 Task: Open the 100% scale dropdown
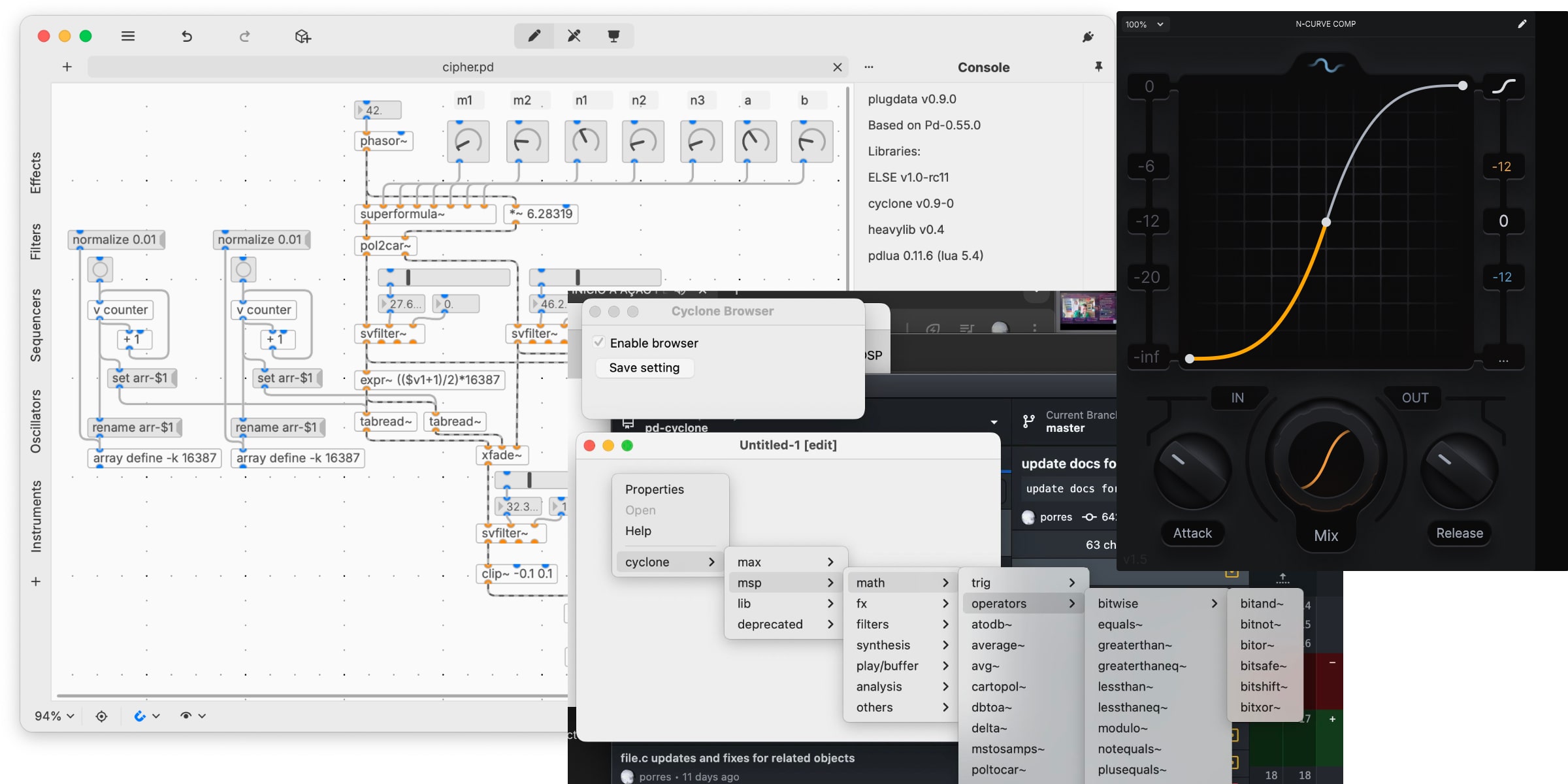point(1144,24)
